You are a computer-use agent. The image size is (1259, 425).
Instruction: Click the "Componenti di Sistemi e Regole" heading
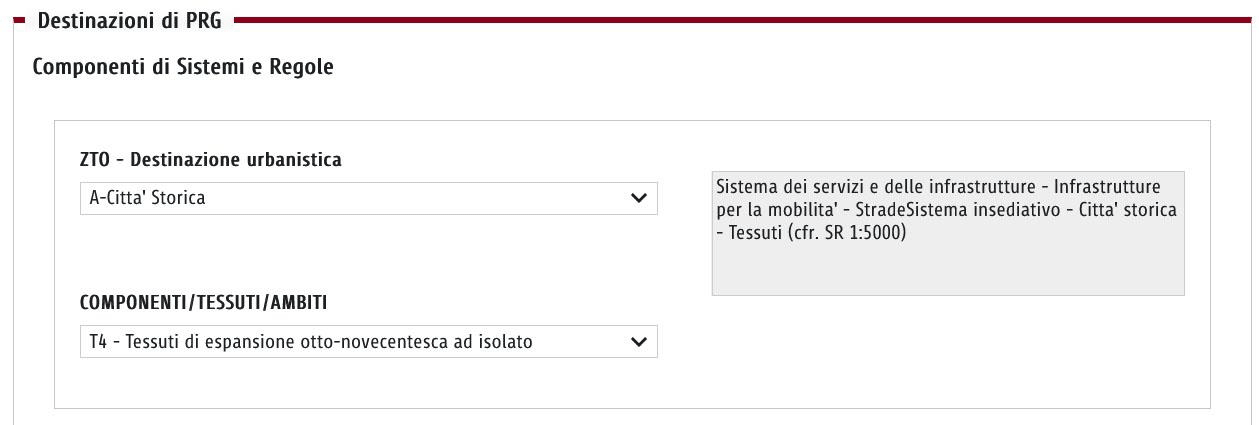click(183, 67)
